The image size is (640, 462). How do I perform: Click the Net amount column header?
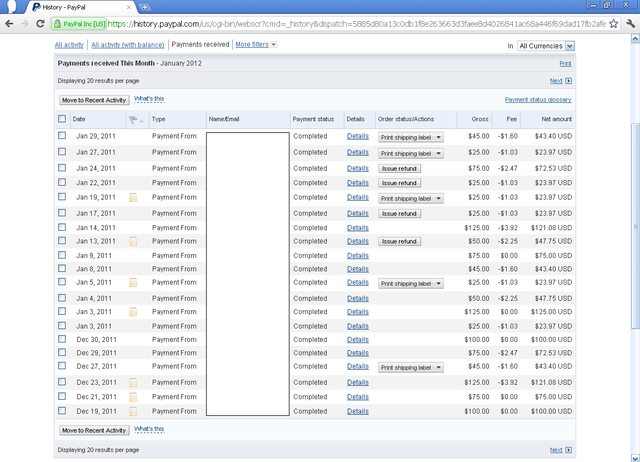tap(557, 119)
